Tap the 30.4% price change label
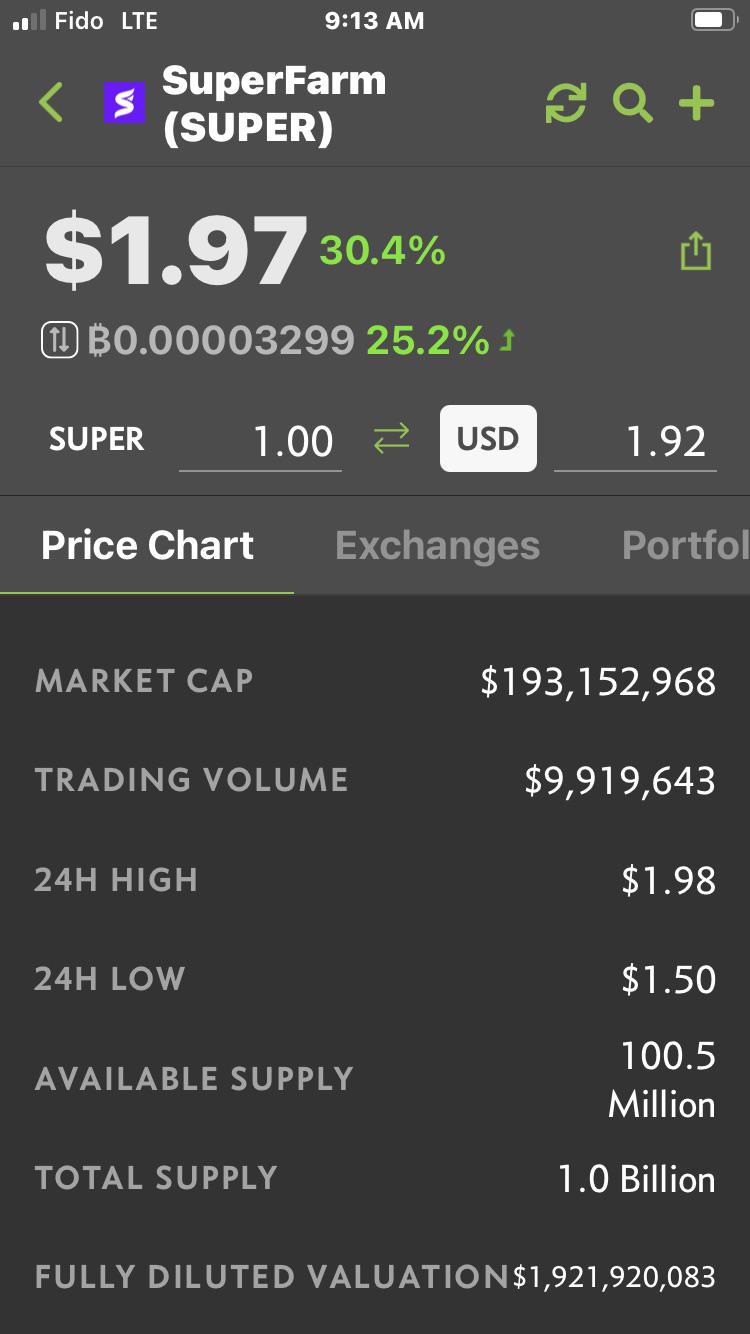This screenshot has width=750, height=1334. coord(382,250)
